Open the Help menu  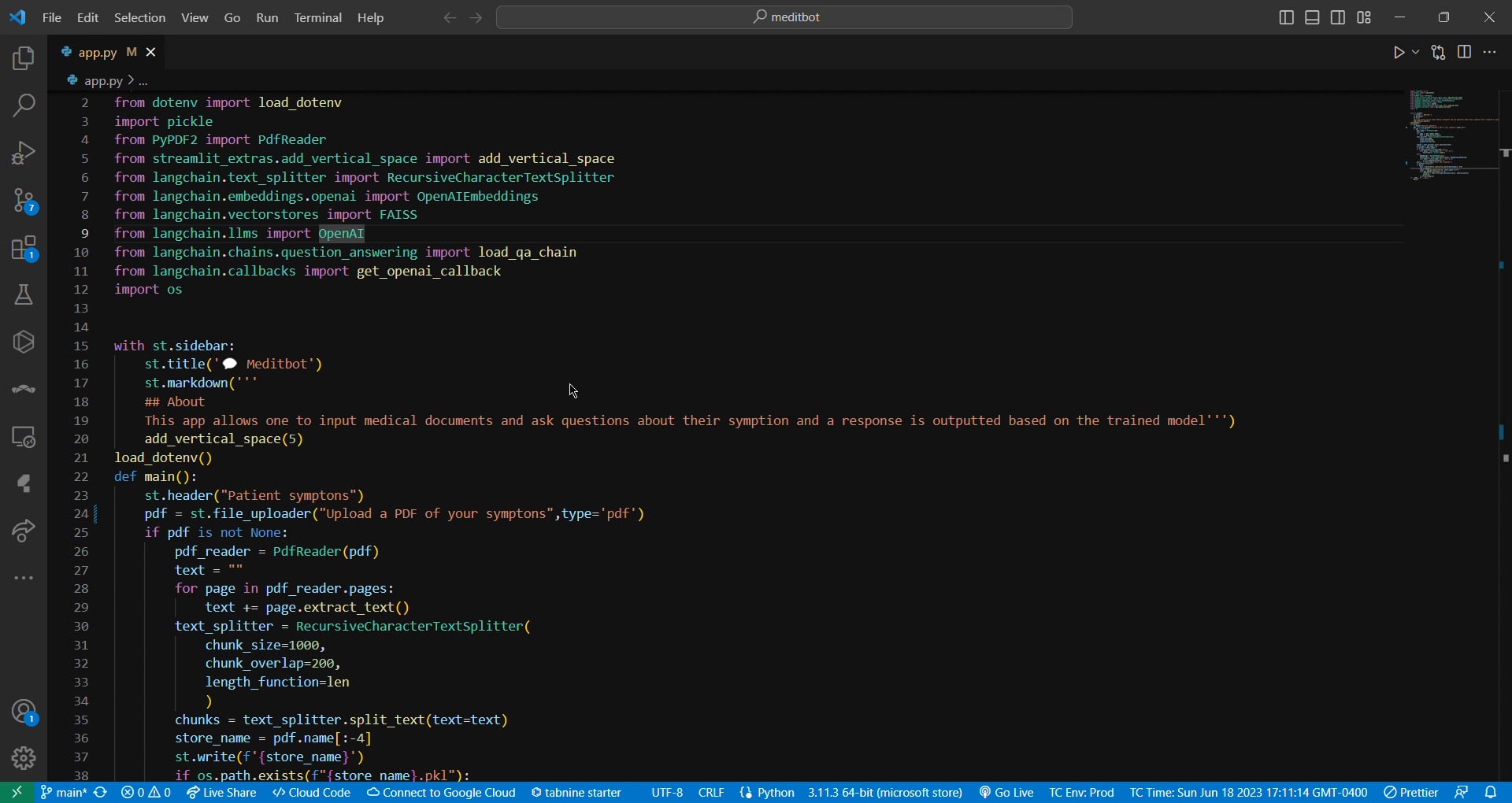371,17
